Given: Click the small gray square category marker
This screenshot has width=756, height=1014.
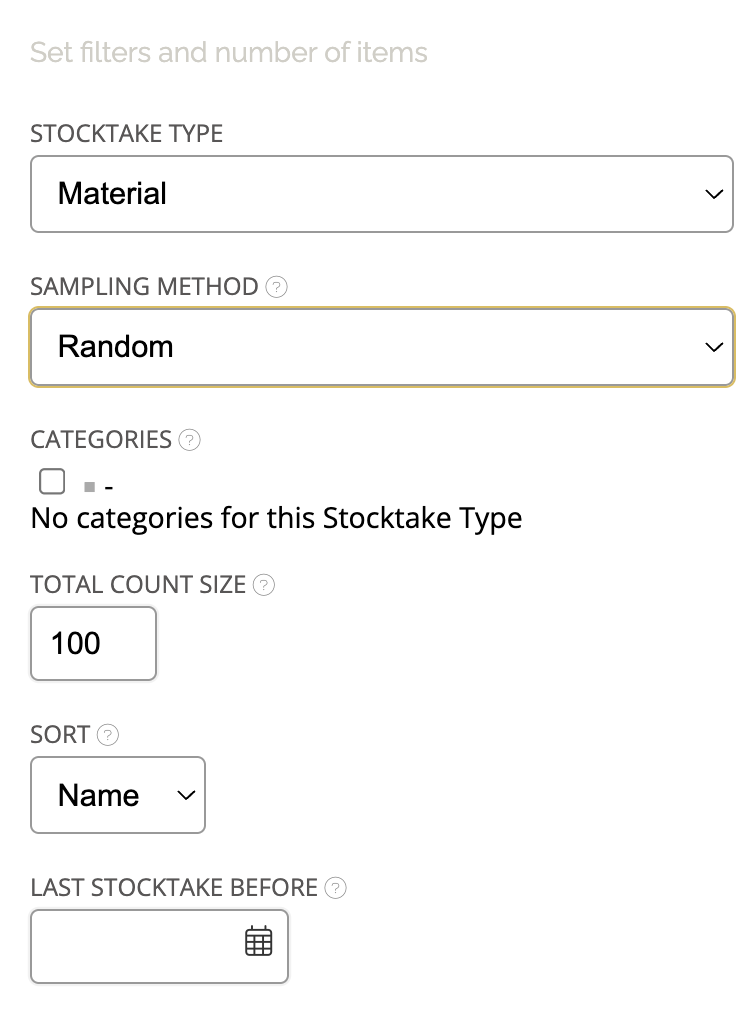Looking at the screenshot, I should (90, 487).
